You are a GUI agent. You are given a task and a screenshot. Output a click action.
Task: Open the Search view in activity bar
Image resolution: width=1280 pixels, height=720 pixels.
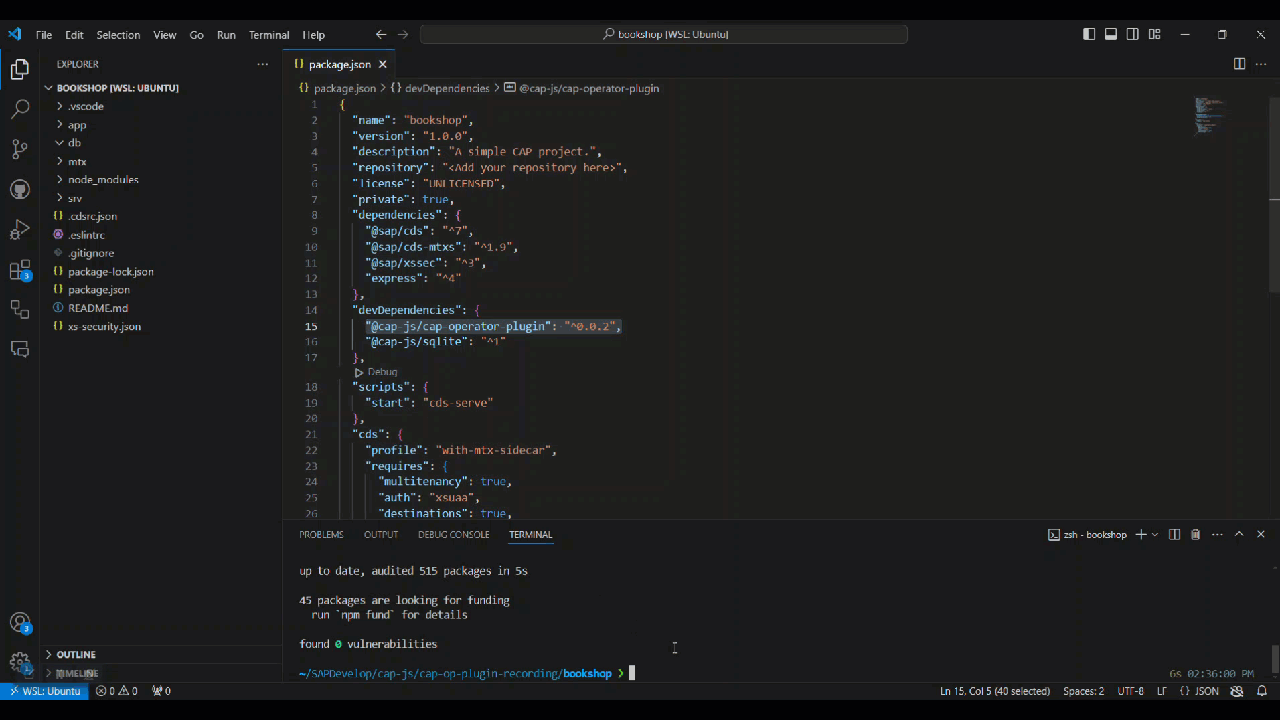[x=19, y=109]
